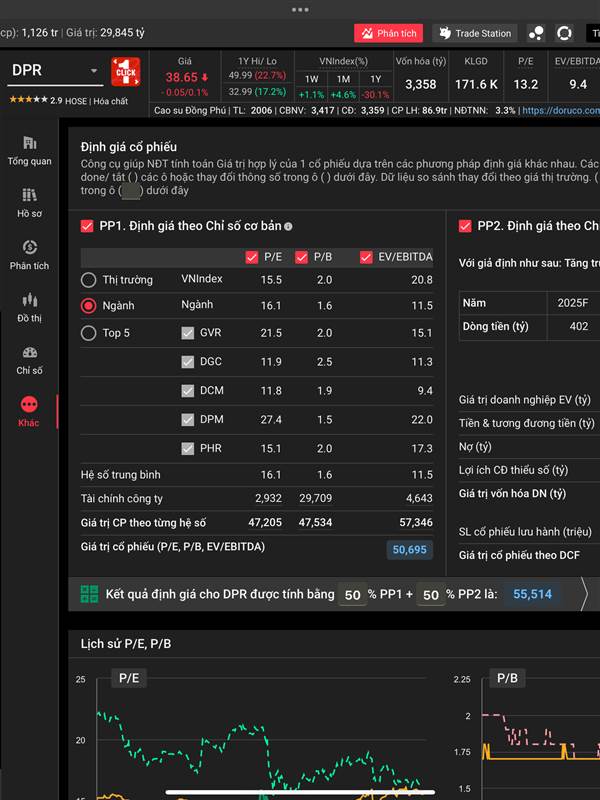Image resolution: width=600 pixels, height=800 pixels.
Task: Select the Ngành radio button
Action: (x=89, y=306)
